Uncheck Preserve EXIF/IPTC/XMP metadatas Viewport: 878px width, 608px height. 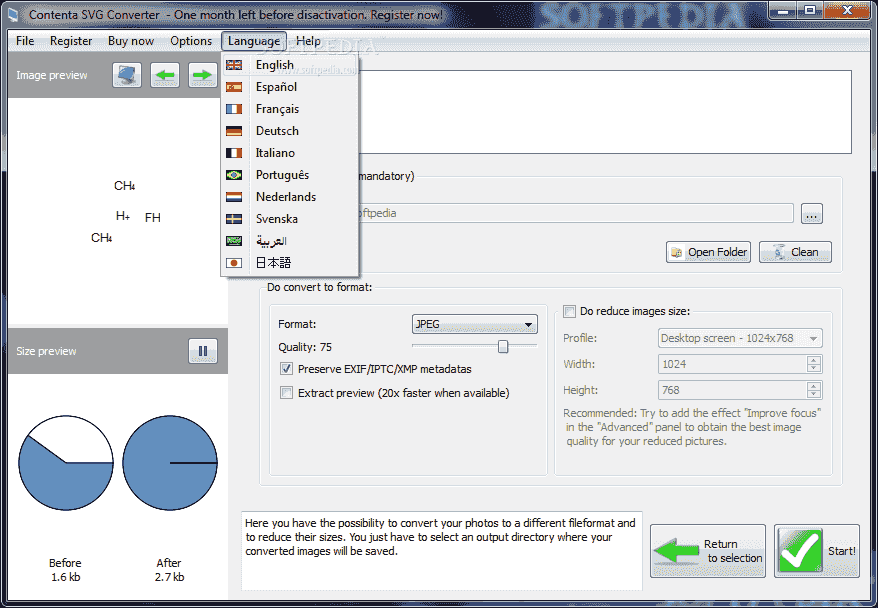(287, 369)
